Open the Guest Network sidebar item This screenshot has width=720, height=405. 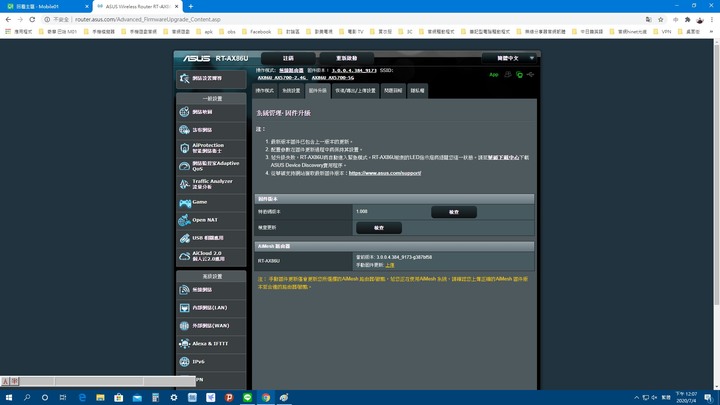pyautogui.click(x=211, y=130)
